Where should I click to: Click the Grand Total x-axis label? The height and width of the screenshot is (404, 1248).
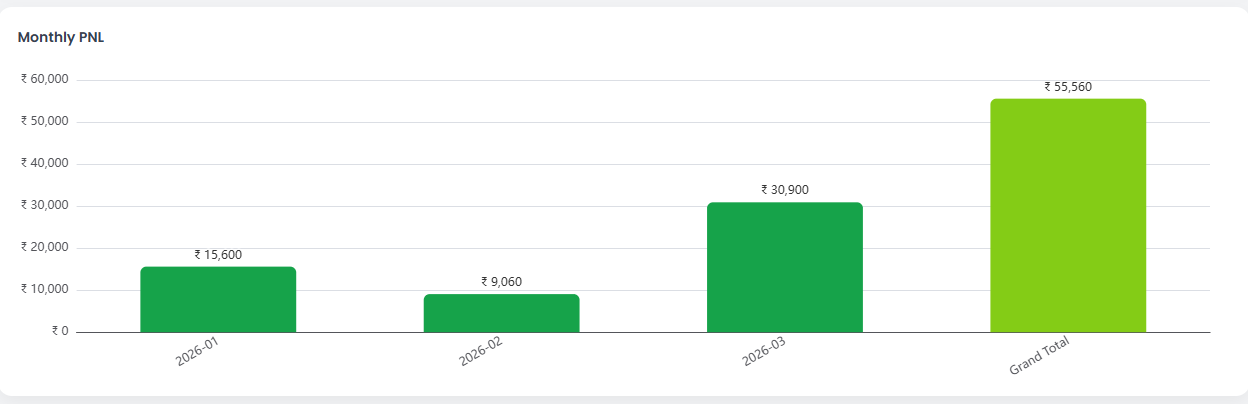(x=1040, y=356)
